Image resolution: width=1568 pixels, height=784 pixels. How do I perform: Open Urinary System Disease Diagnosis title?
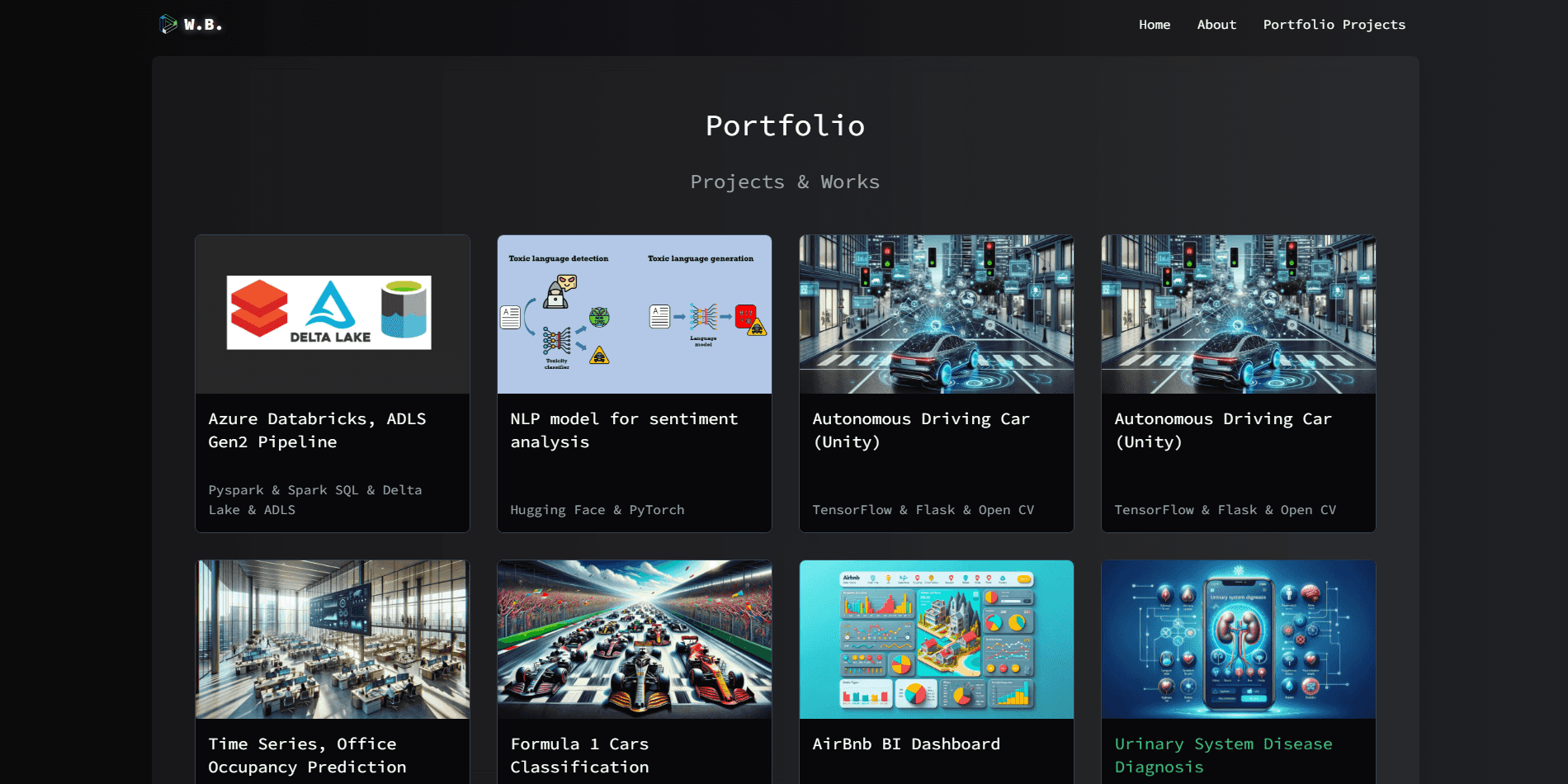(1223, 755)
